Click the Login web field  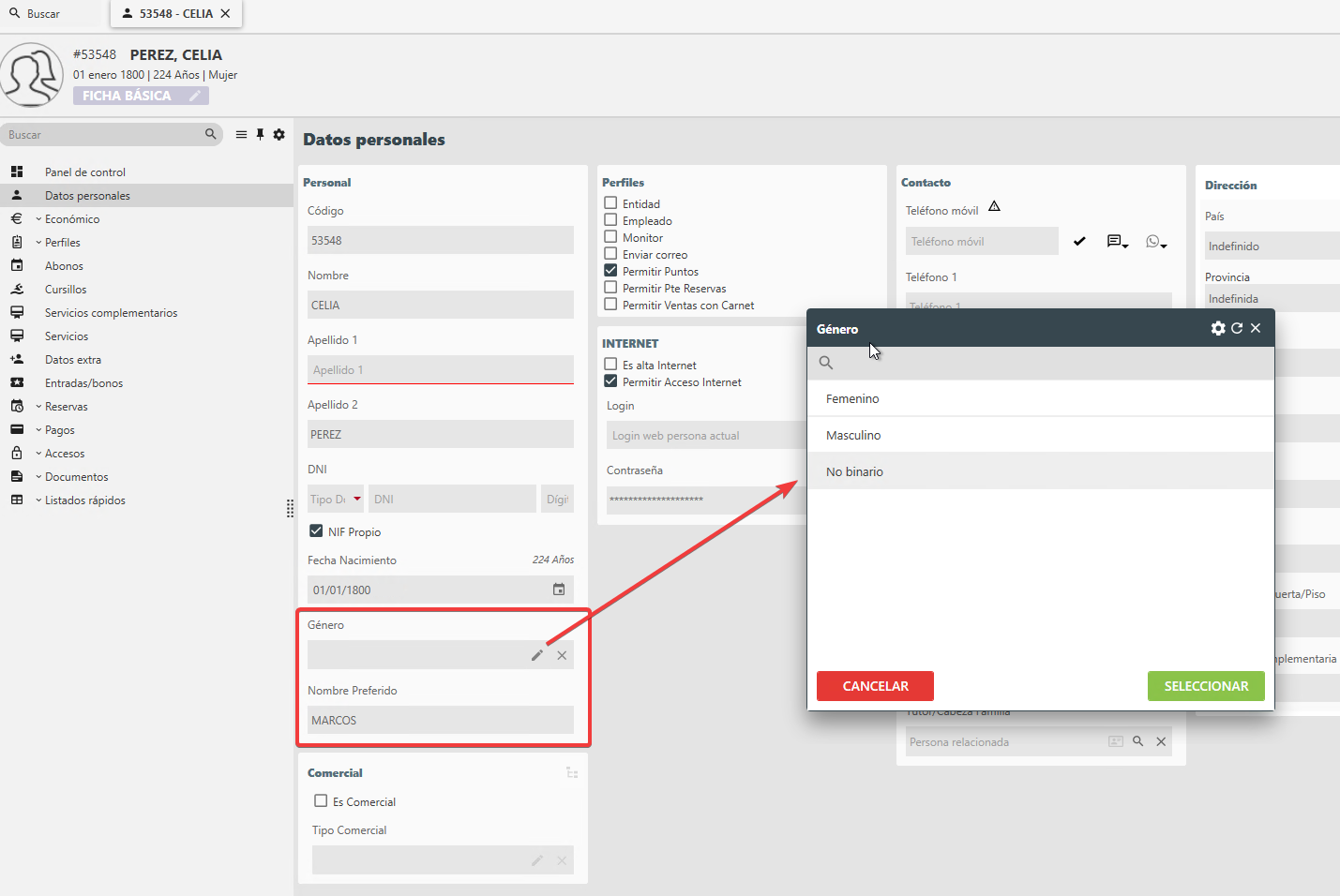tap(707, 435)
